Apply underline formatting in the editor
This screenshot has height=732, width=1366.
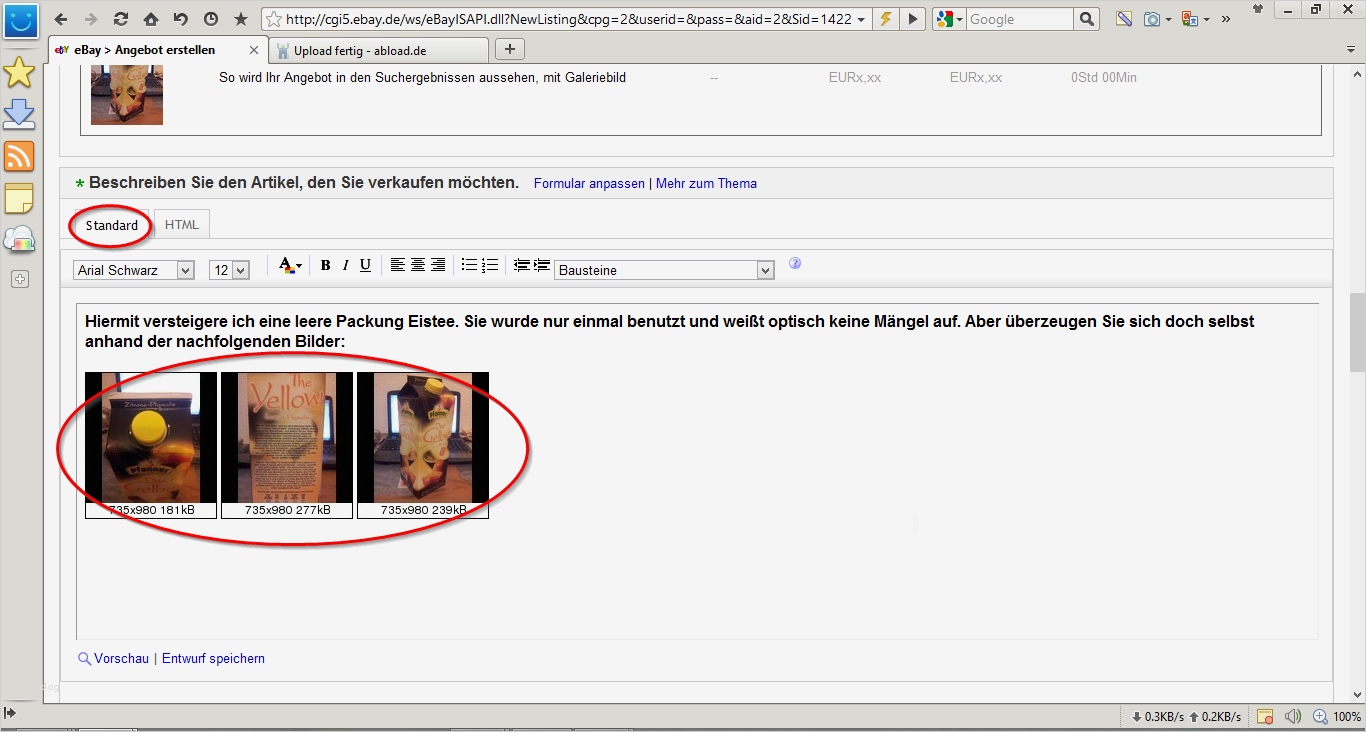(x=365, y=265)
